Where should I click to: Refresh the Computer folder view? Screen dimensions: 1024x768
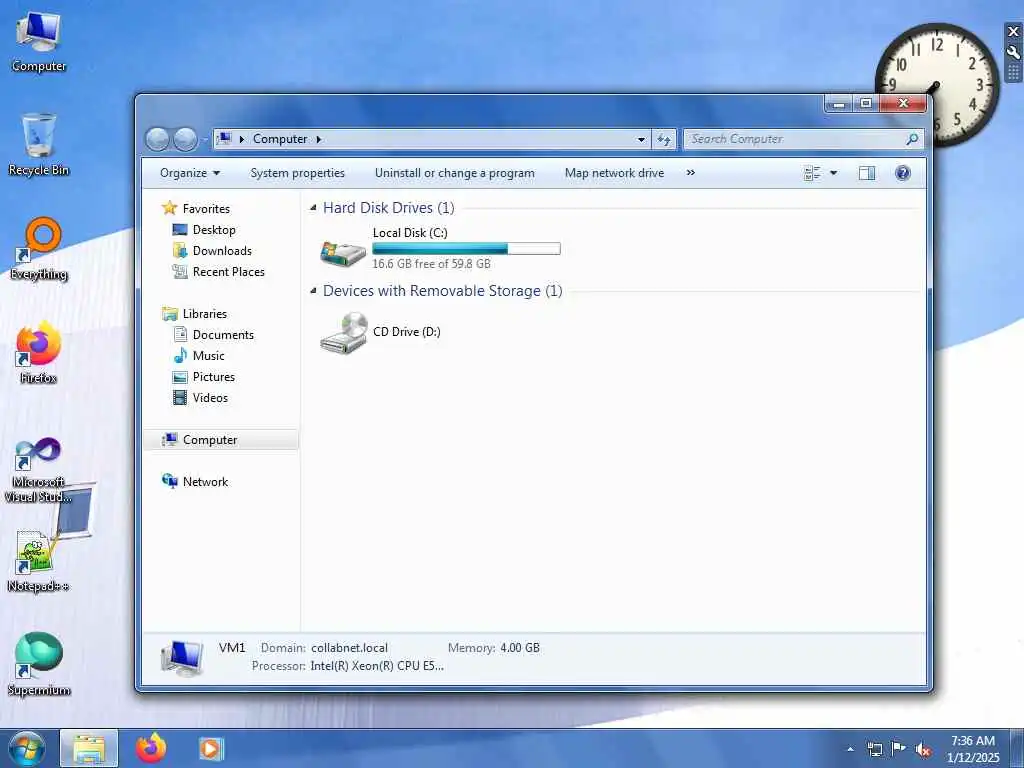(664, 139)
